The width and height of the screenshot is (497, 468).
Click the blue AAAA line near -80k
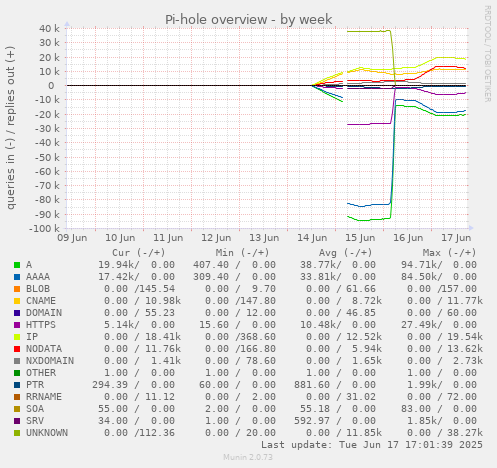click(368, 205)
